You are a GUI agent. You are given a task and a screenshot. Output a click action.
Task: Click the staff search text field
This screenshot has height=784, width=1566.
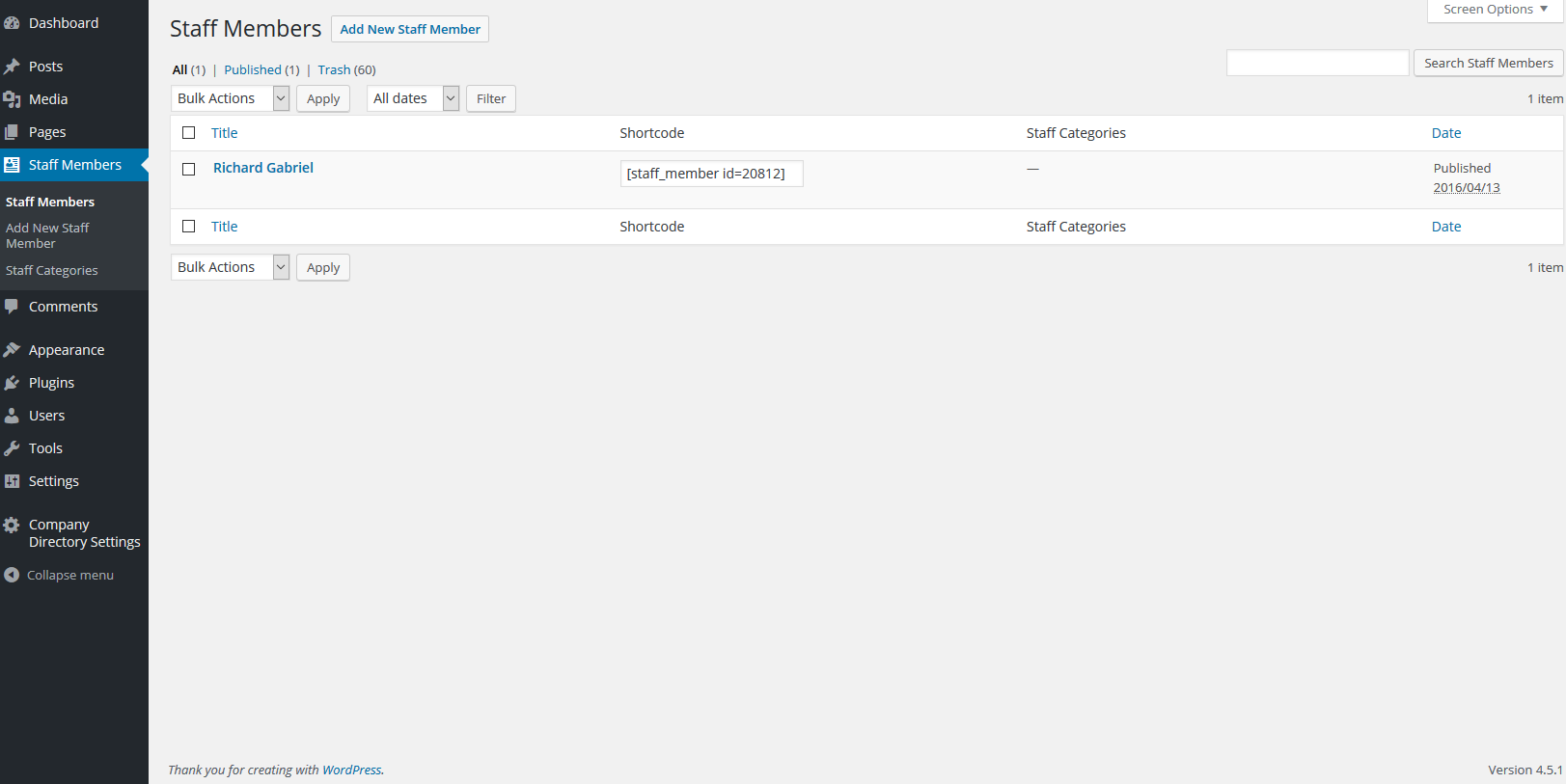pos(1317,63)
